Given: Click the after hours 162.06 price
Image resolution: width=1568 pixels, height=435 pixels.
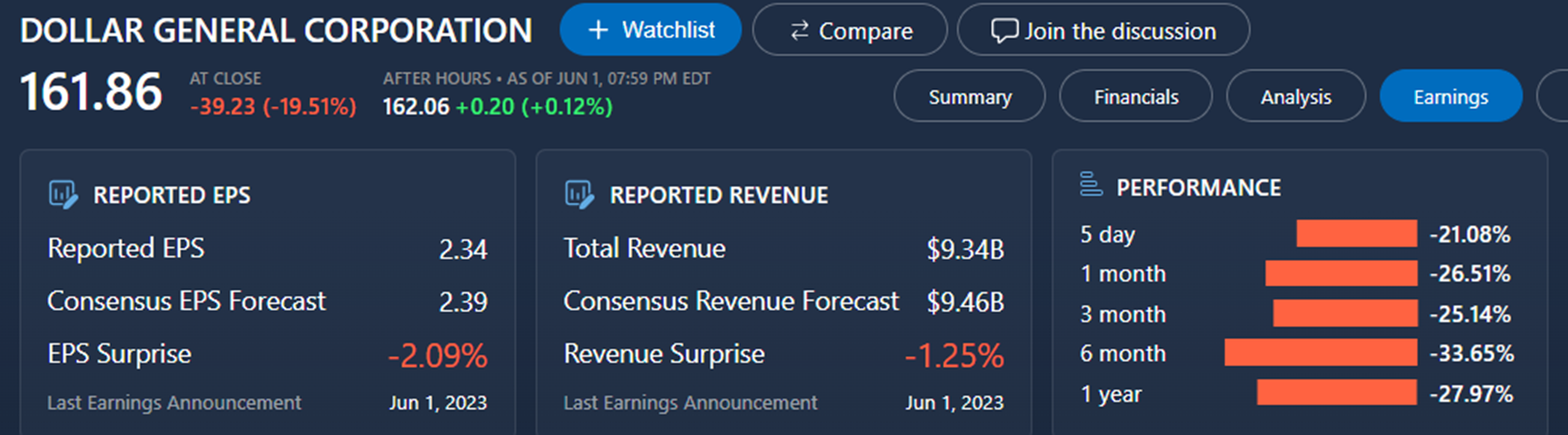Looking at the screenshot, I should [x=416, y=106].
